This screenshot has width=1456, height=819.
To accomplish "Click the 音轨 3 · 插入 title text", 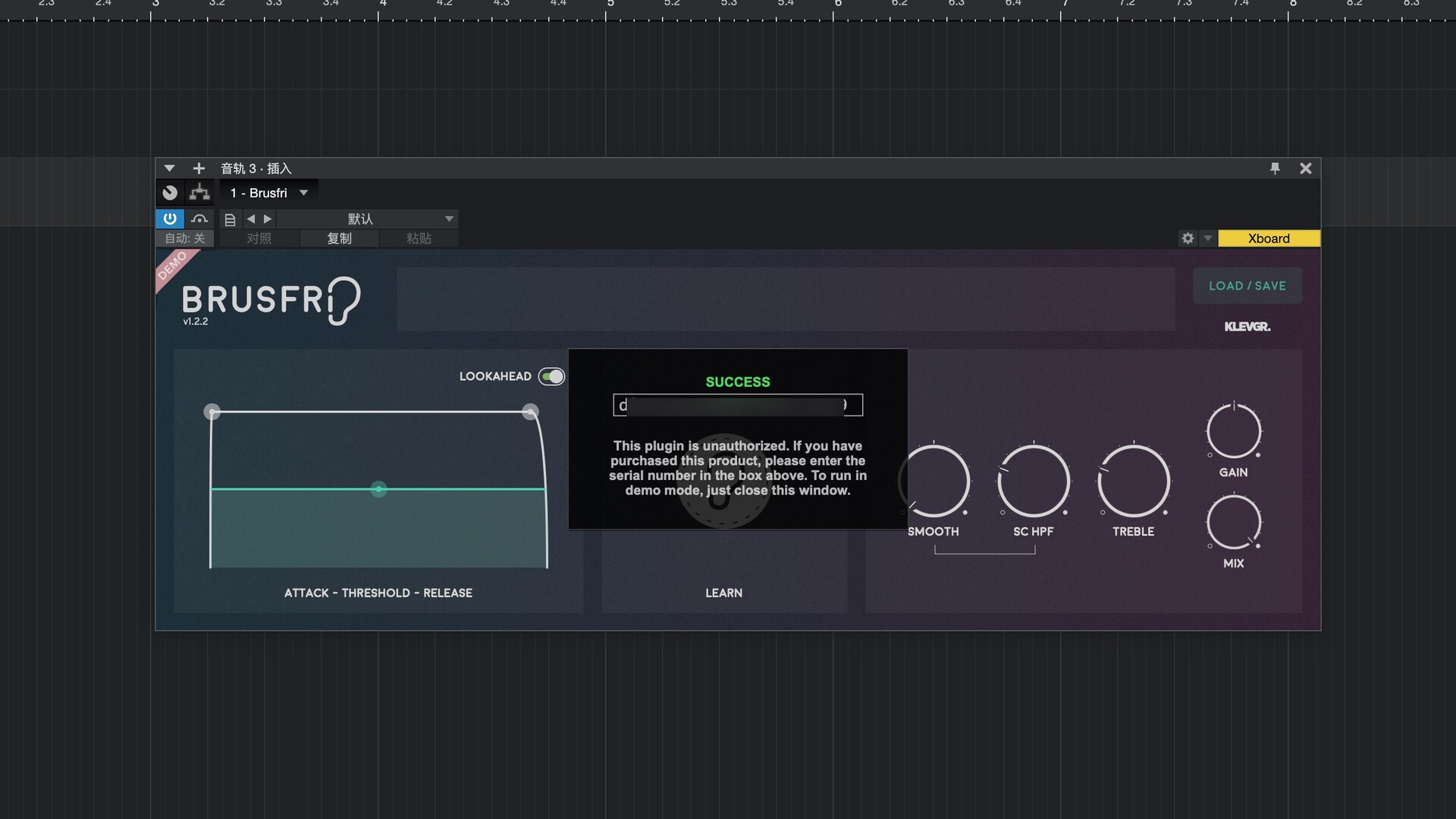I will coord(256,168).
